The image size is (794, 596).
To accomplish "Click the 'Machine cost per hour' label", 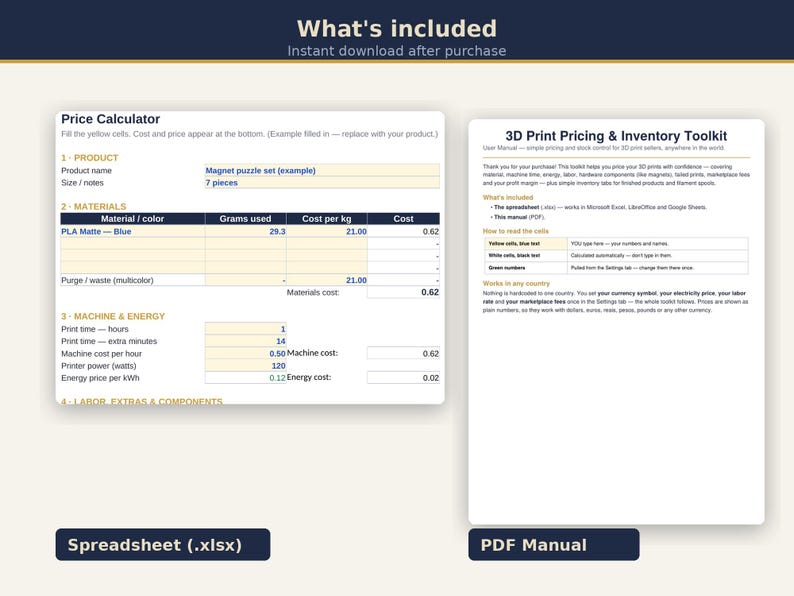I will click(x=101, y=353).
